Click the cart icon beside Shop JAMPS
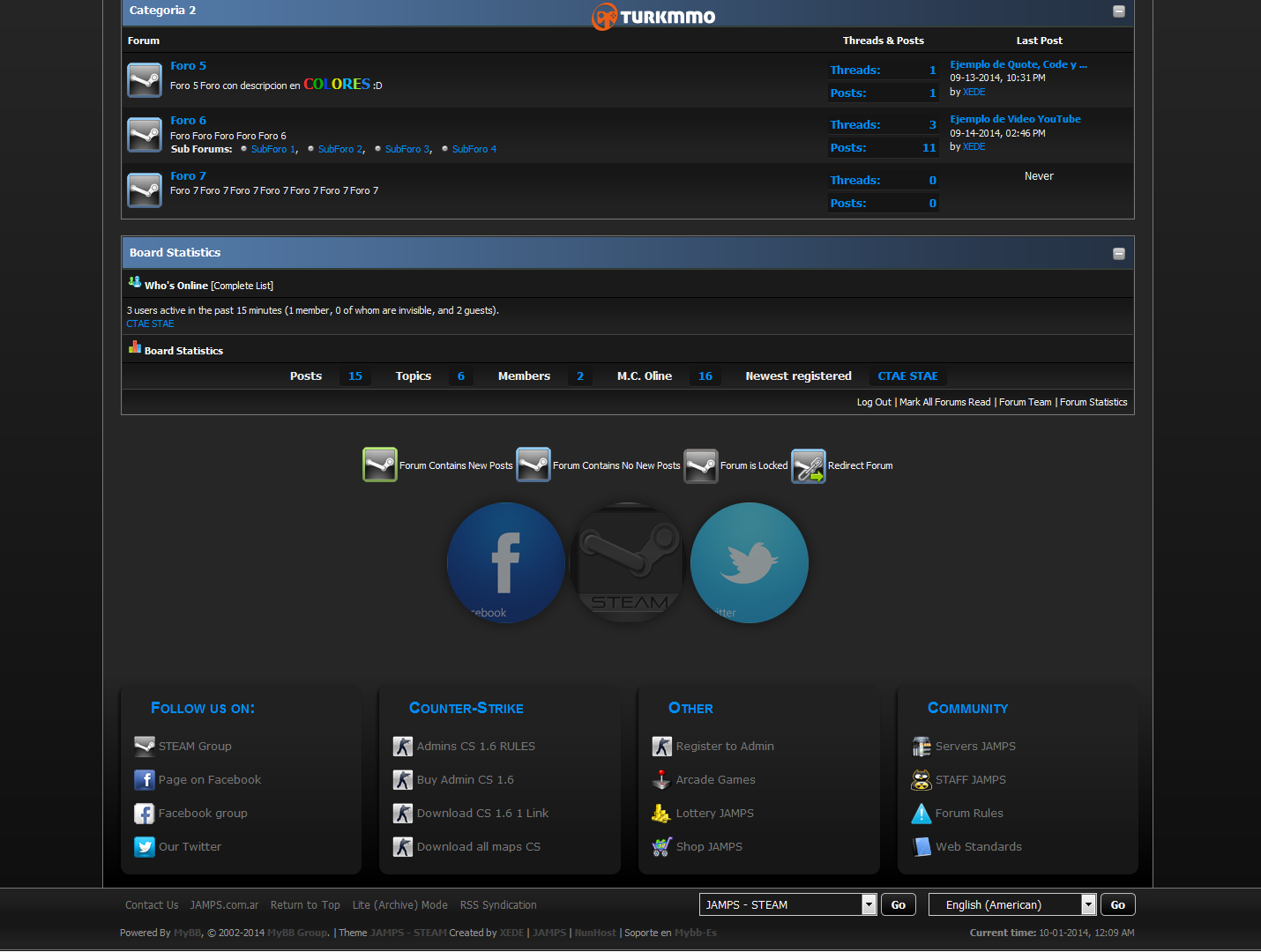The width and height of the screenshot is (1261, 952). 661,847
